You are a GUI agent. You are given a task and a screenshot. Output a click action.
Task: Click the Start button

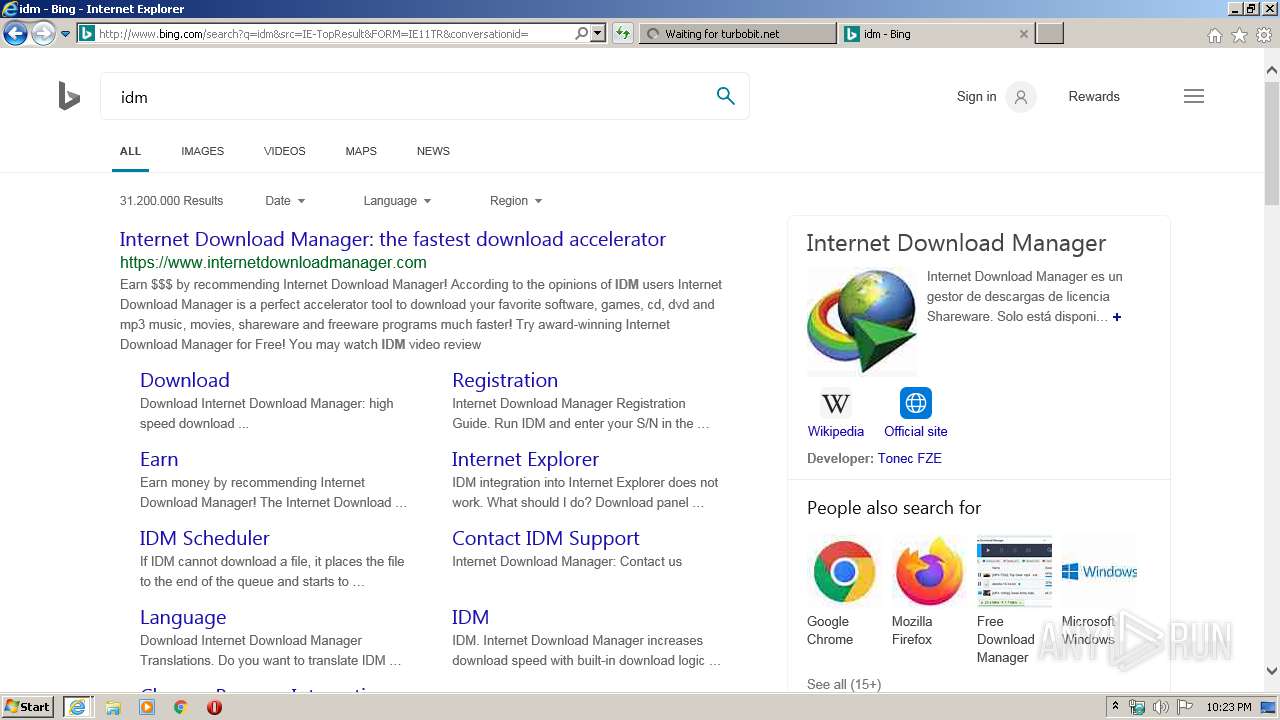[x=28, y=707]
